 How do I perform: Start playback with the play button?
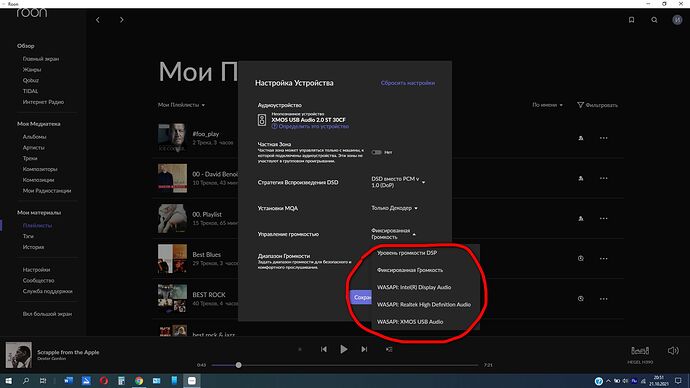coord(344,349)
